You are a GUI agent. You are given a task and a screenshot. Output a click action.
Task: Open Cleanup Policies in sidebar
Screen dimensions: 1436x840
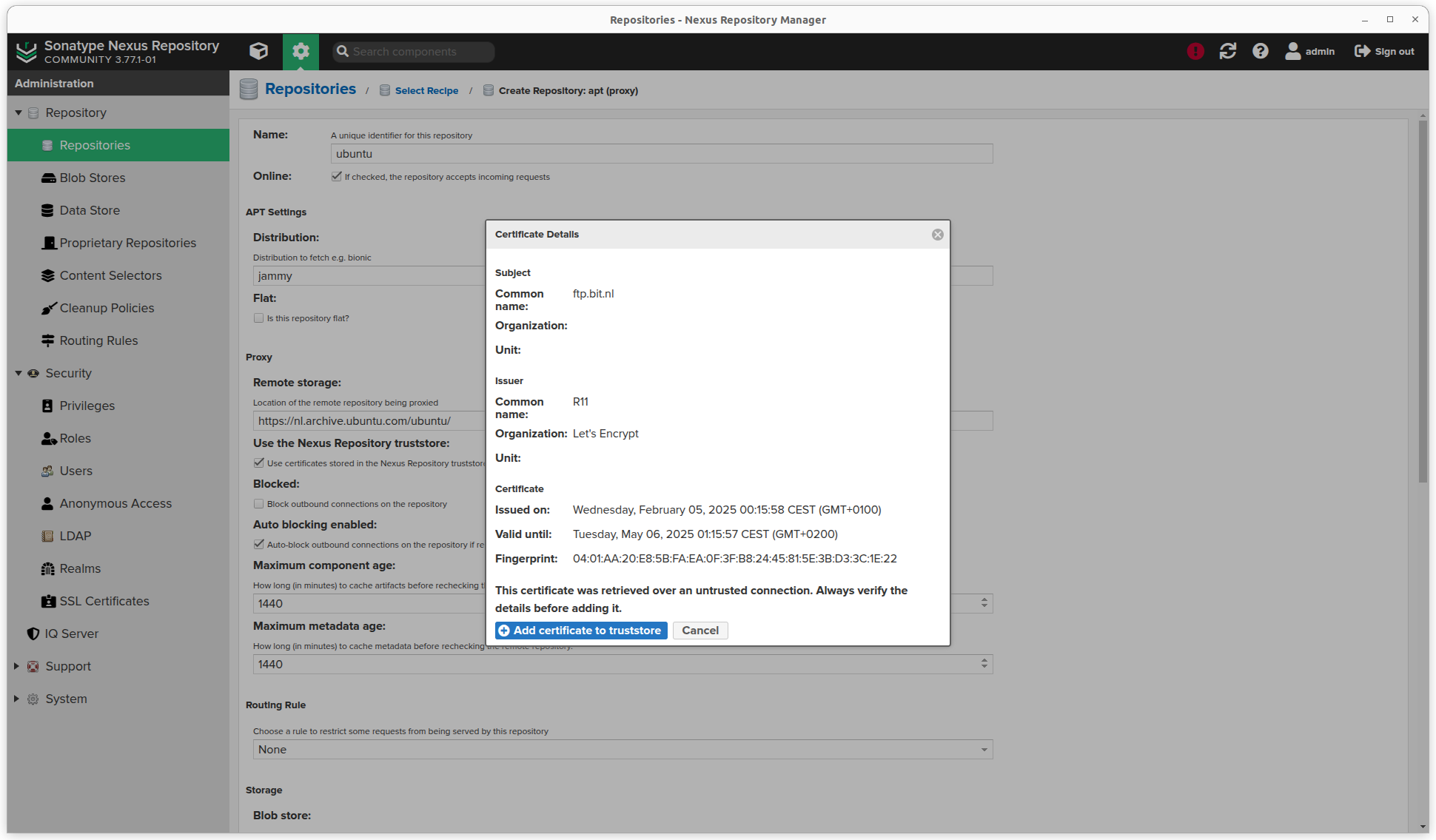pos(118,308)
